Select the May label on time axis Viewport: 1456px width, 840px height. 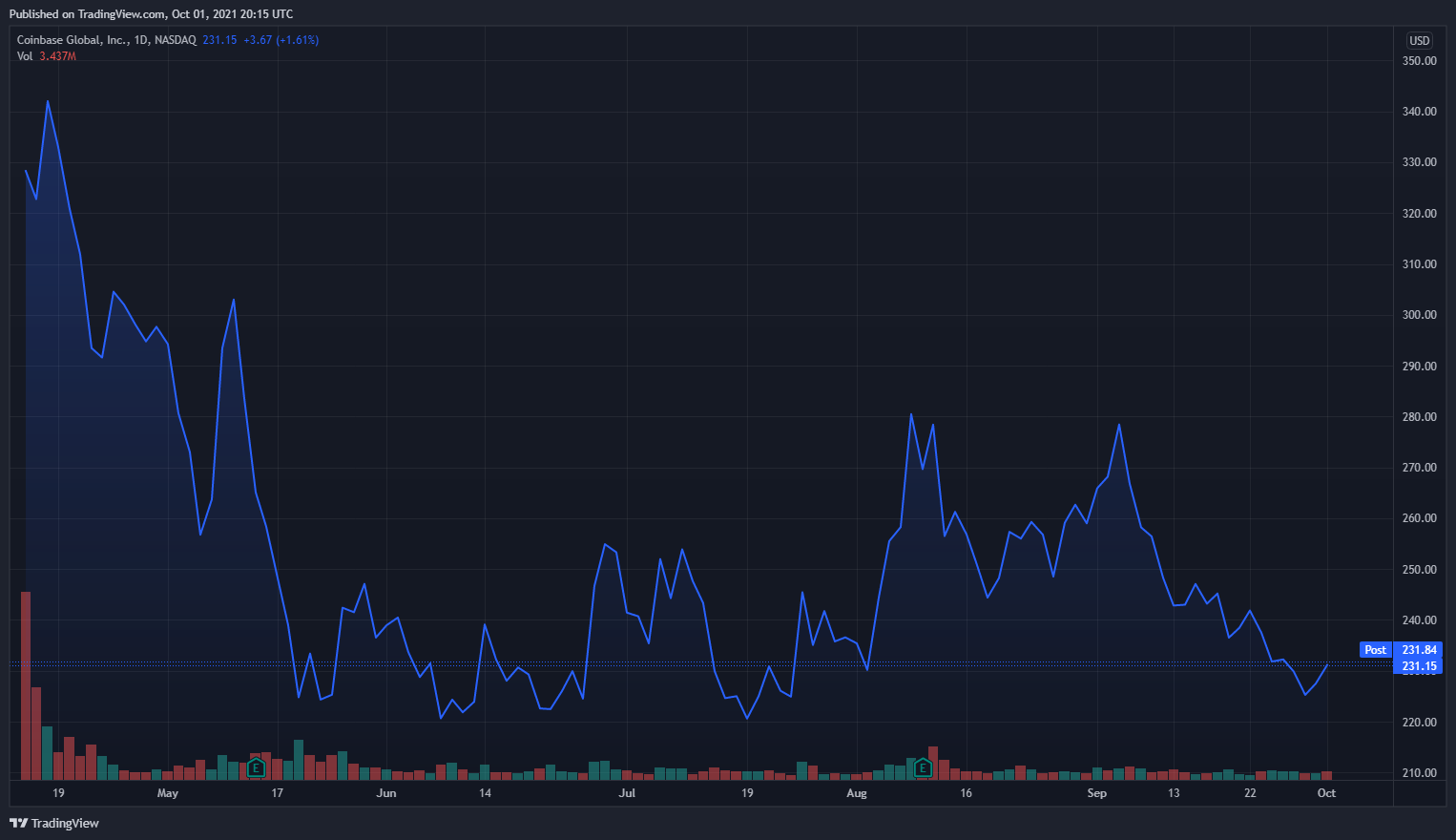[x=168, y=793]
